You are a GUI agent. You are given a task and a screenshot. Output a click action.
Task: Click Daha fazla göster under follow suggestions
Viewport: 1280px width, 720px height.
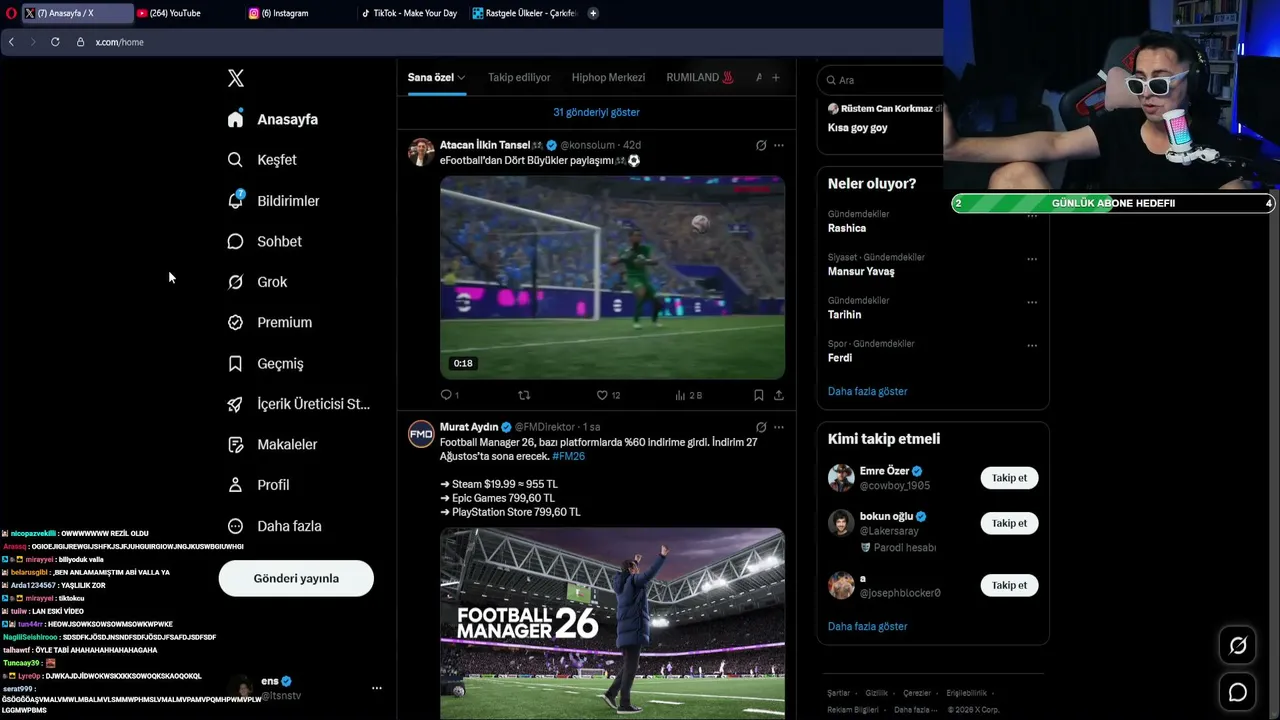tap(867, 626)
